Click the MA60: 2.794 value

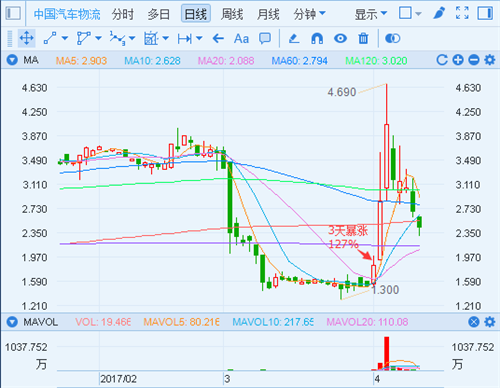(x=299, y=61)
